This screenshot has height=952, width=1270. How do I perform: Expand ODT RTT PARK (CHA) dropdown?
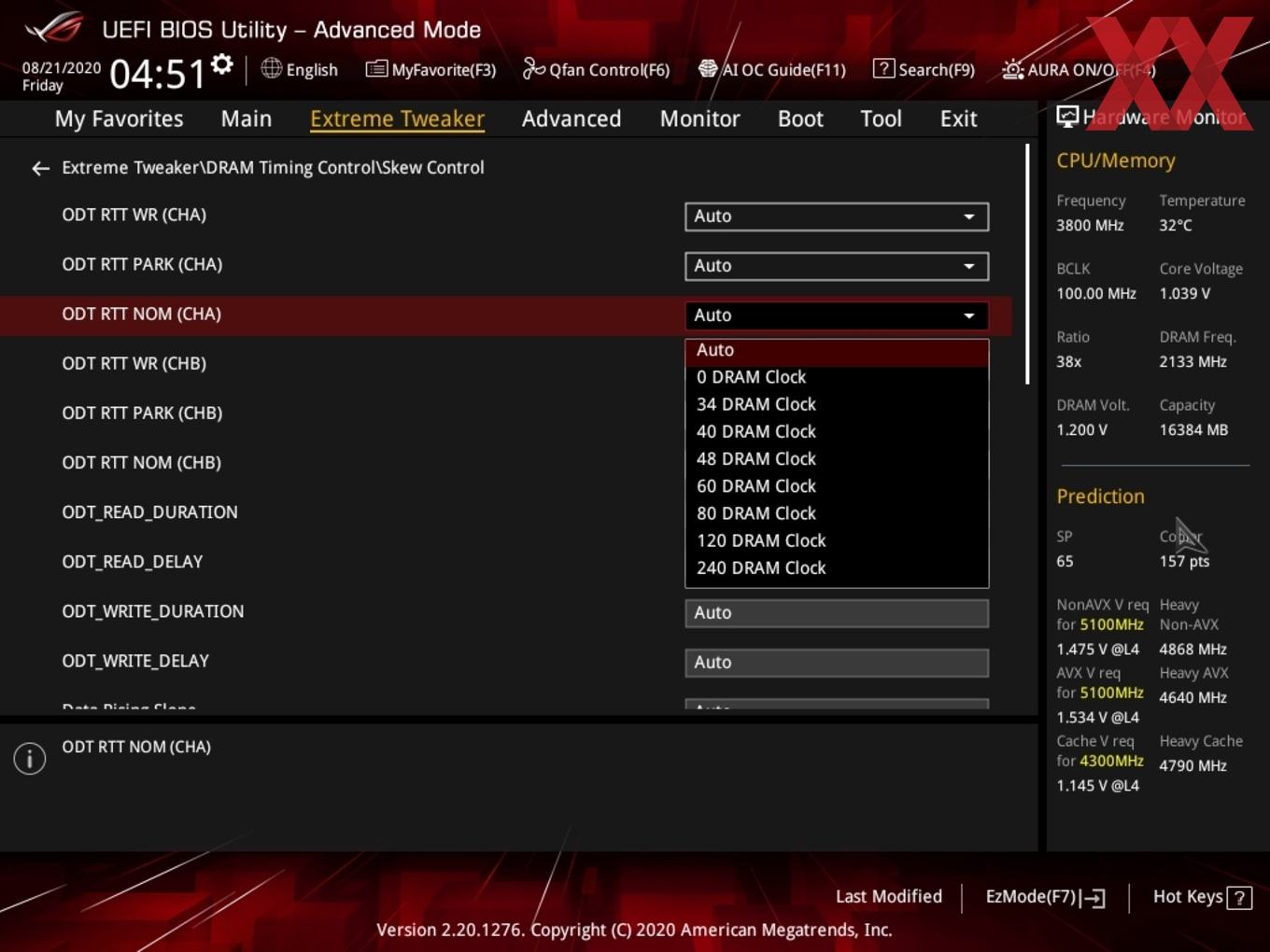click(837, 266)
